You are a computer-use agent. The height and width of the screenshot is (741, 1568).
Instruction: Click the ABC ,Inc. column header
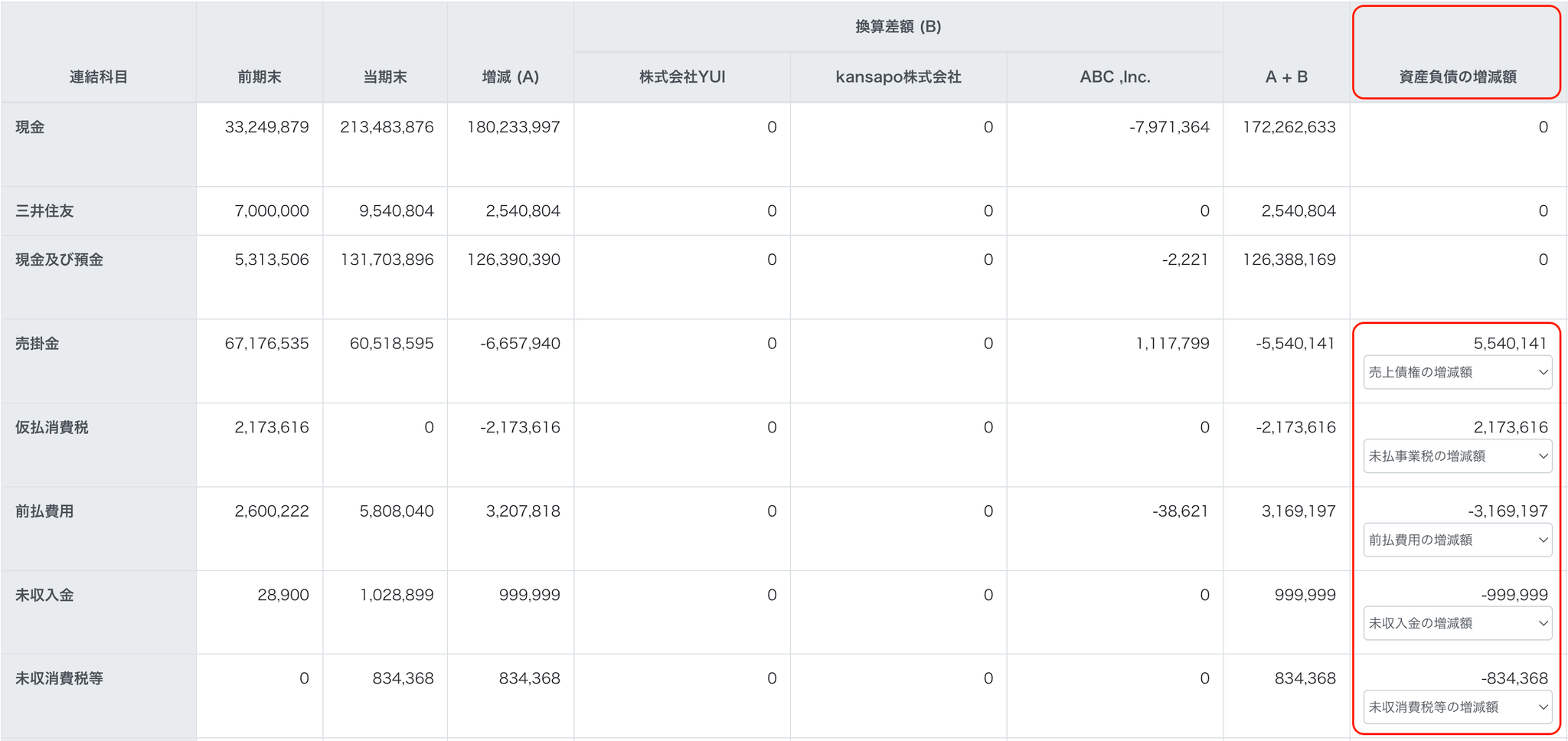(x=1115, y=77)
